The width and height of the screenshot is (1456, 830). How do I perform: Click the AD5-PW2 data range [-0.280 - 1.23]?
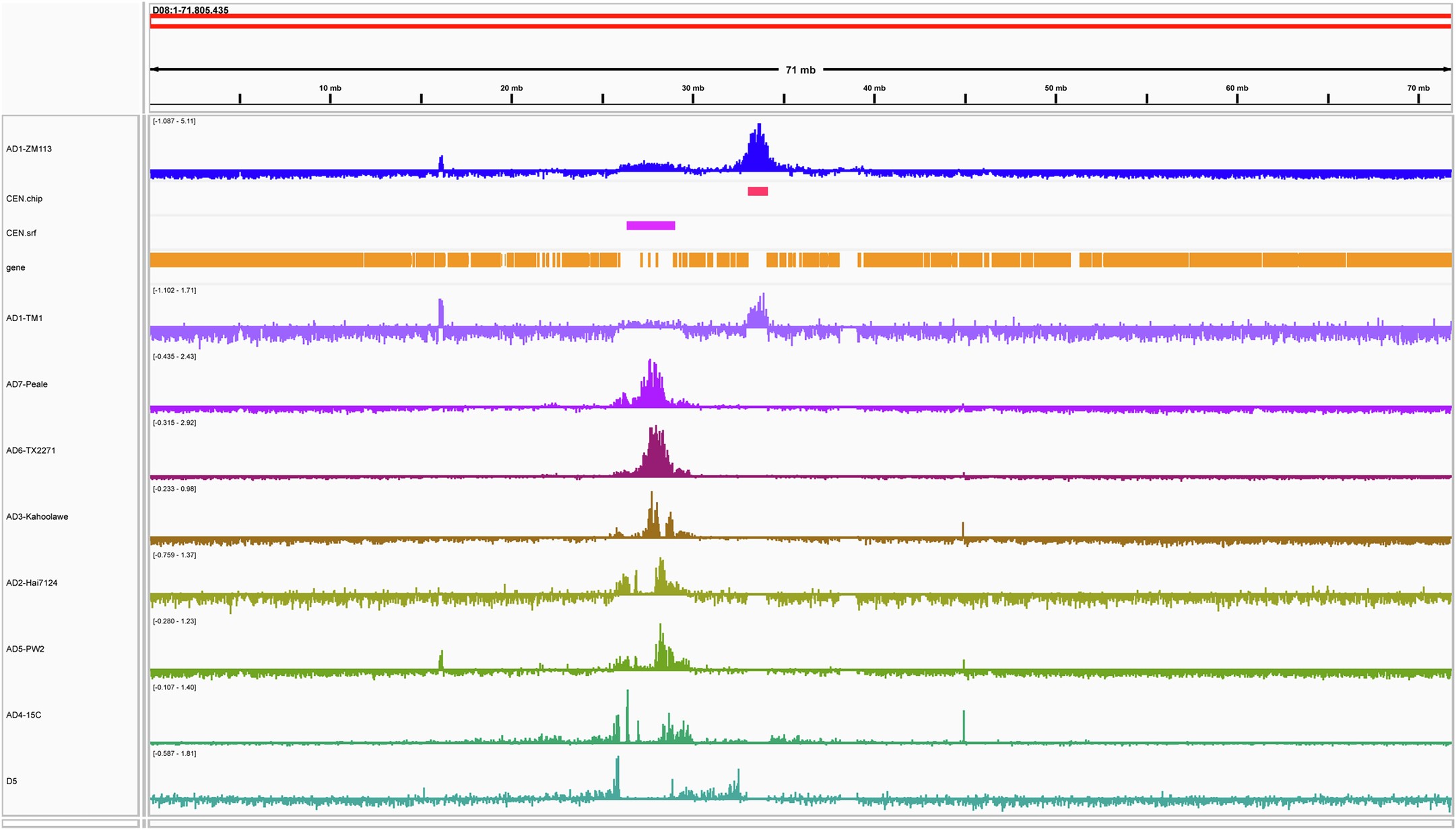[x=174, y=621]
